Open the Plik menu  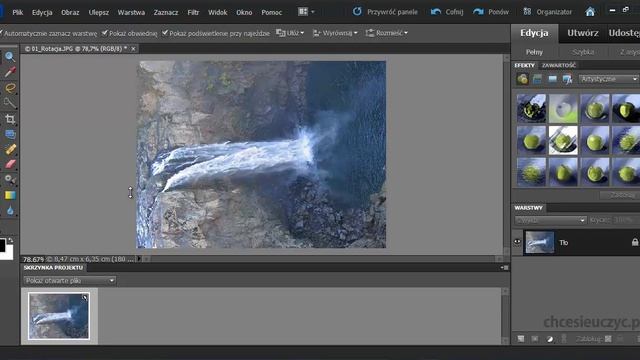[x=18, y=12]
